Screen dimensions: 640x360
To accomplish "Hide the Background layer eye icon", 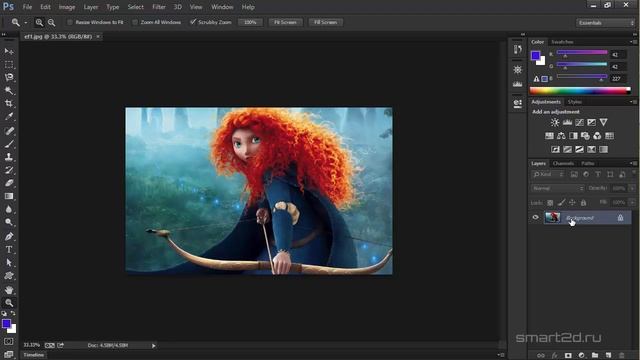I will pos(536,218).
